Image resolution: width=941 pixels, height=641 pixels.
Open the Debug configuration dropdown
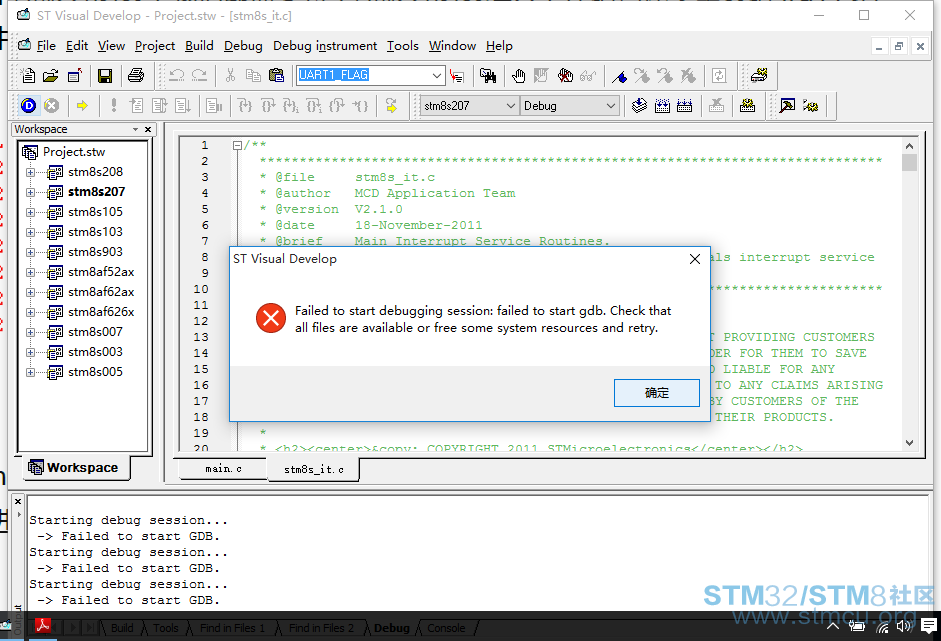(610, 106)
